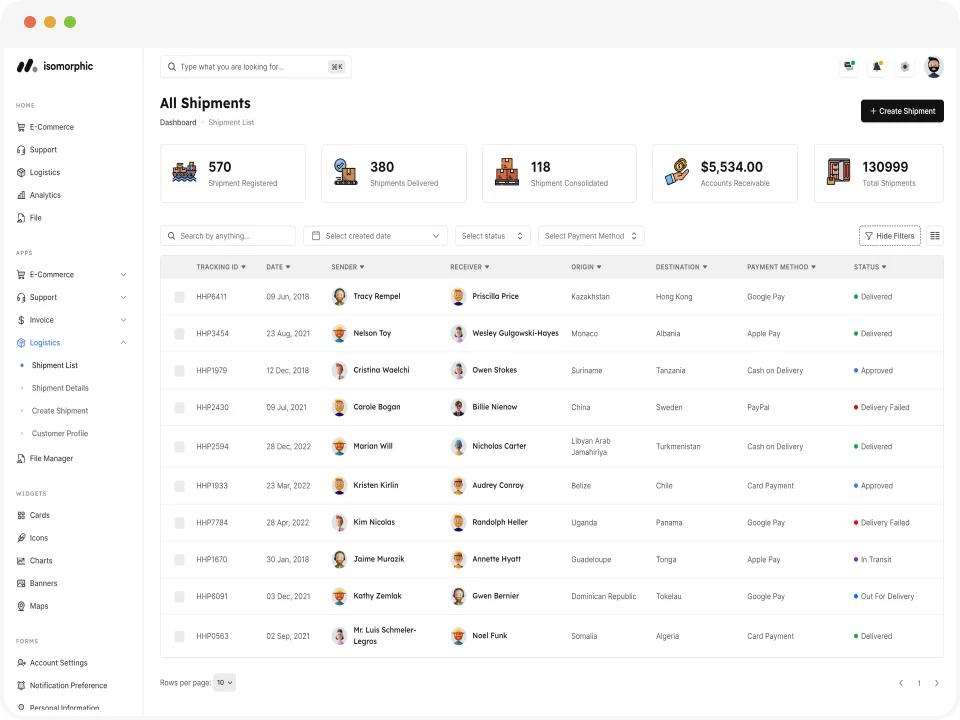This screenshot has width=960, height=720.
Task: Open Create Shipment sidebar item
Action: [x=59, y=410]
